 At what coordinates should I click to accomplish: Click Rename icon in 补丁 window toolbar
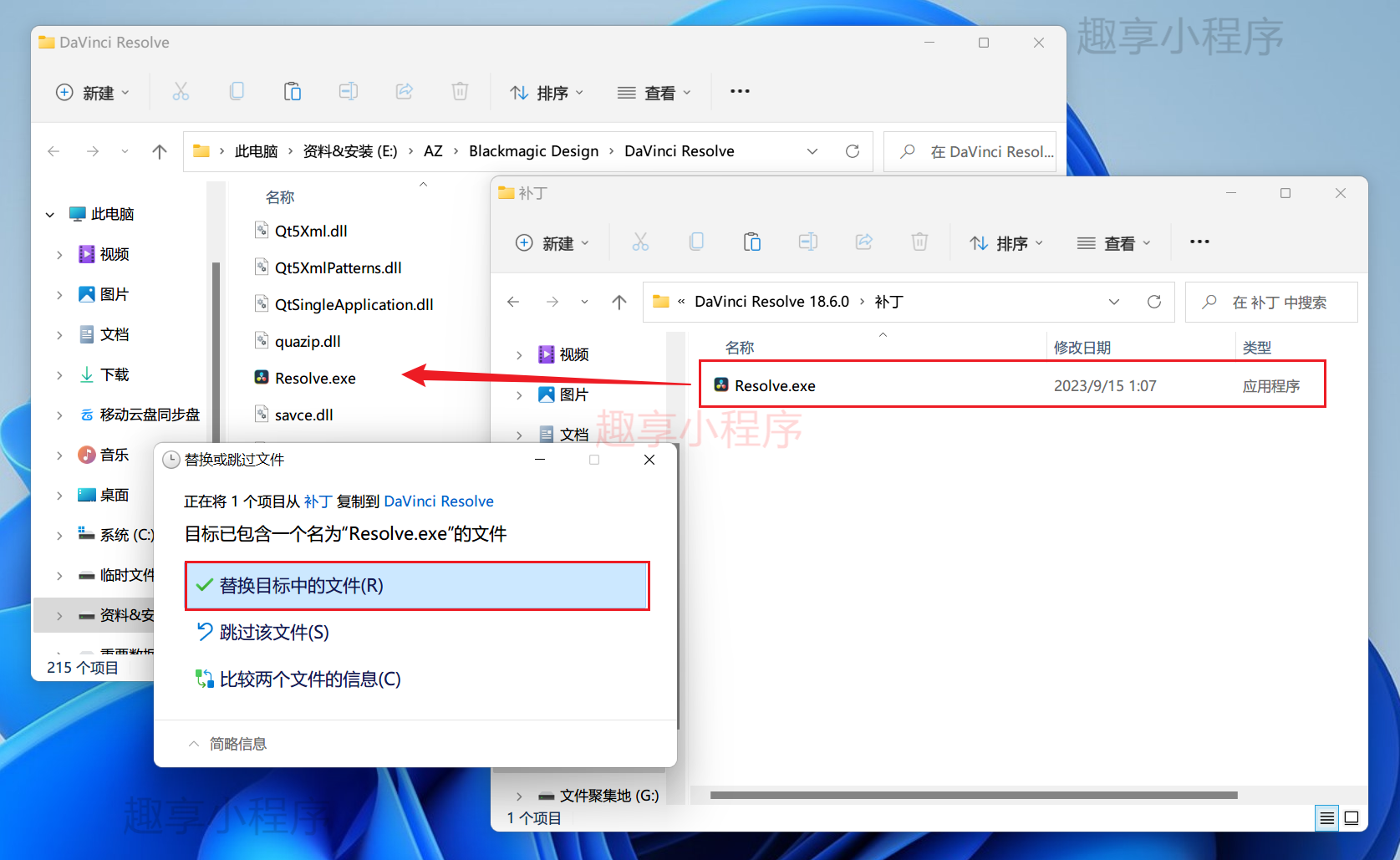click(x=808, y=242)
